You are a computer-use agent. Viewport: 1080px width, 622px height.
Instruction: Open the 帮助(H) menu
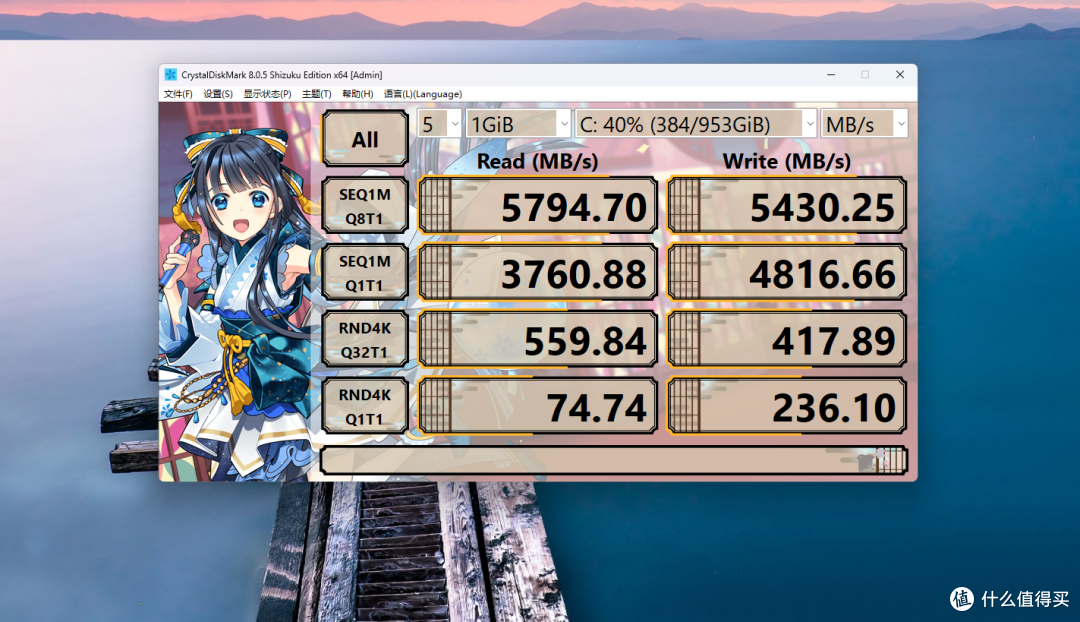tap(357, 94)
